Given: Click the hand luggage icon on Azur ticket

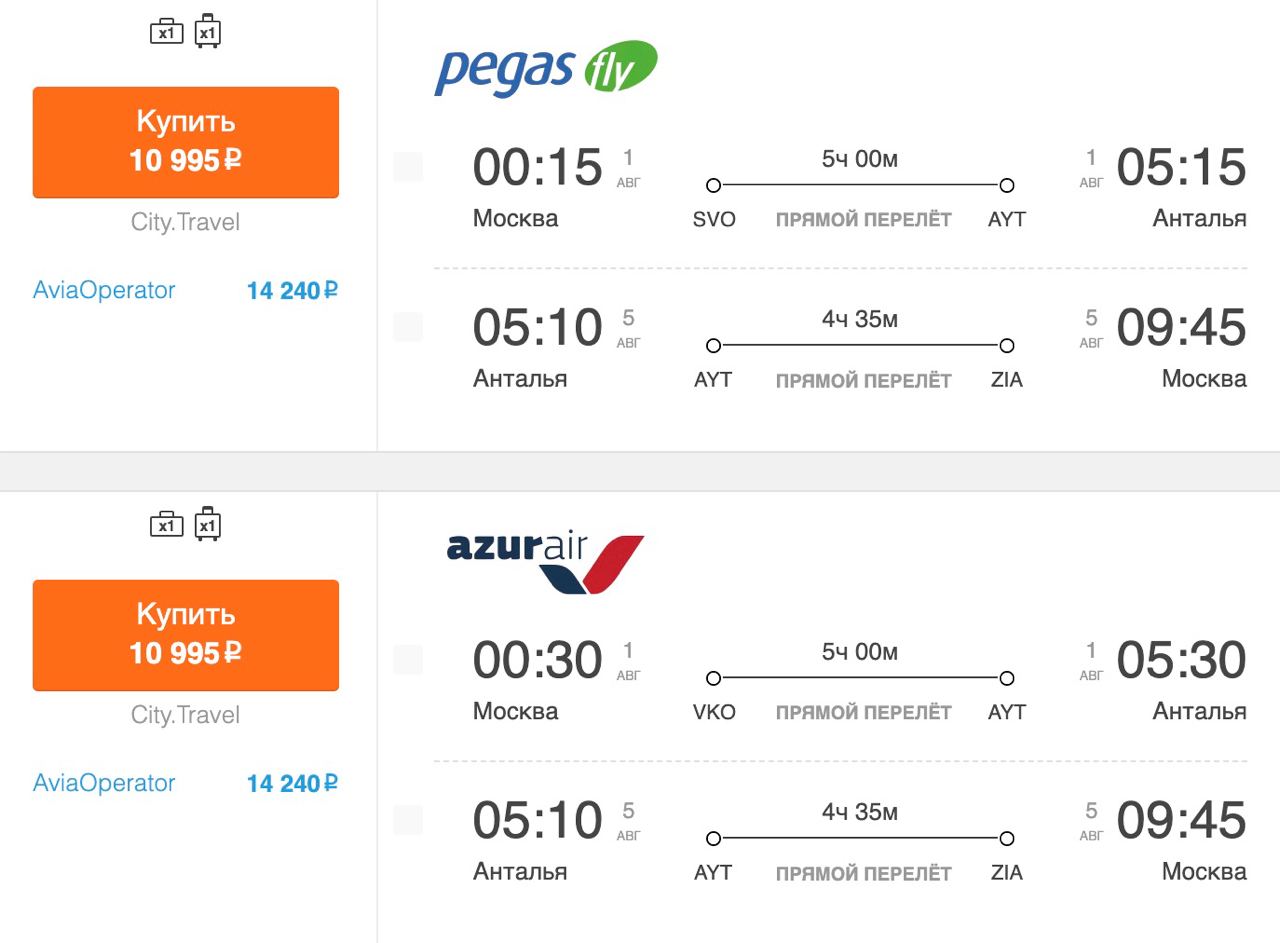Looking at the screenshot, I should (x=166, y=524).
